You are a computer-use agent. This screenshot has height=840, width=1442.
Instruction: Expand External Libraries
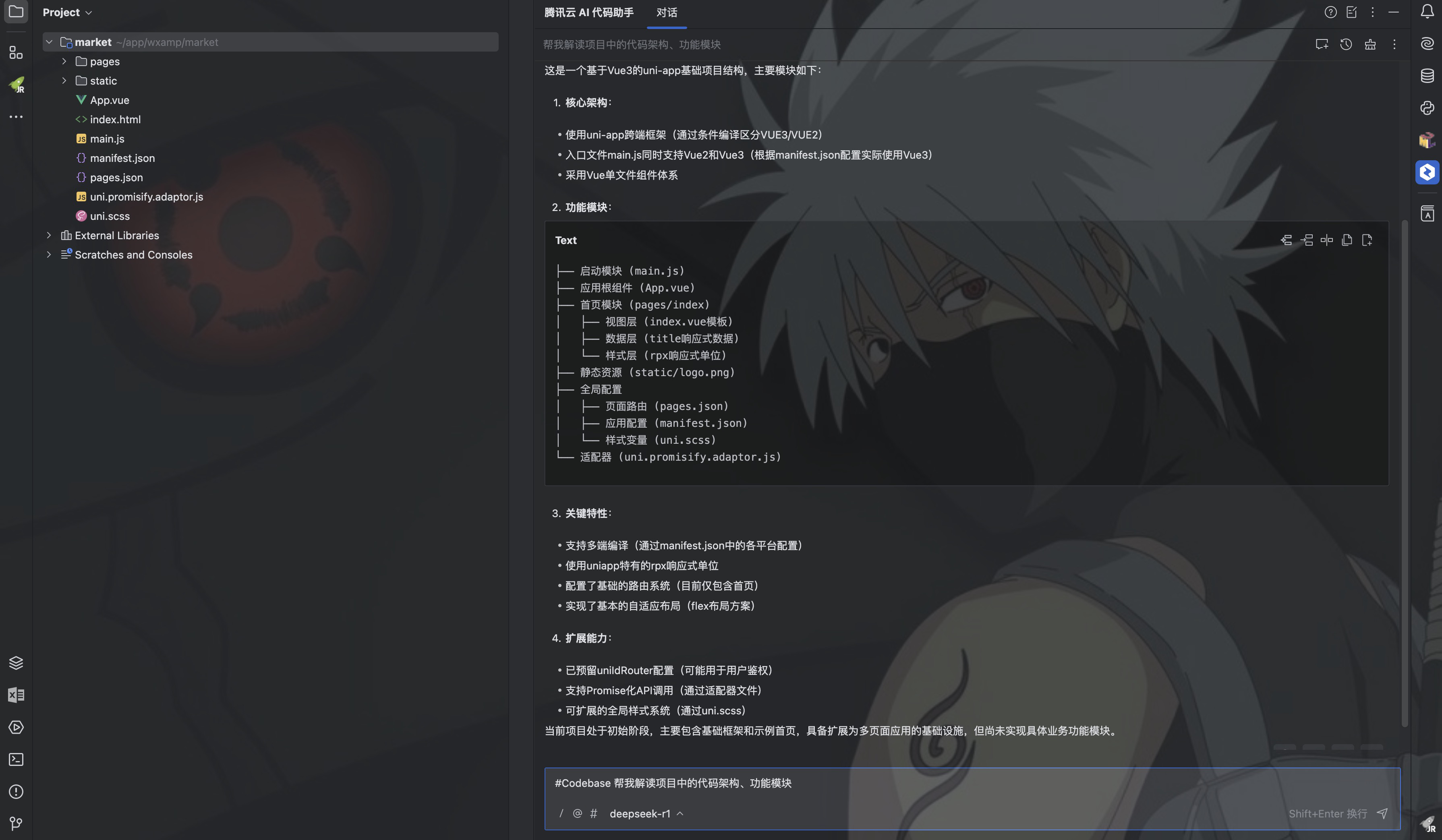click(49, 235)
